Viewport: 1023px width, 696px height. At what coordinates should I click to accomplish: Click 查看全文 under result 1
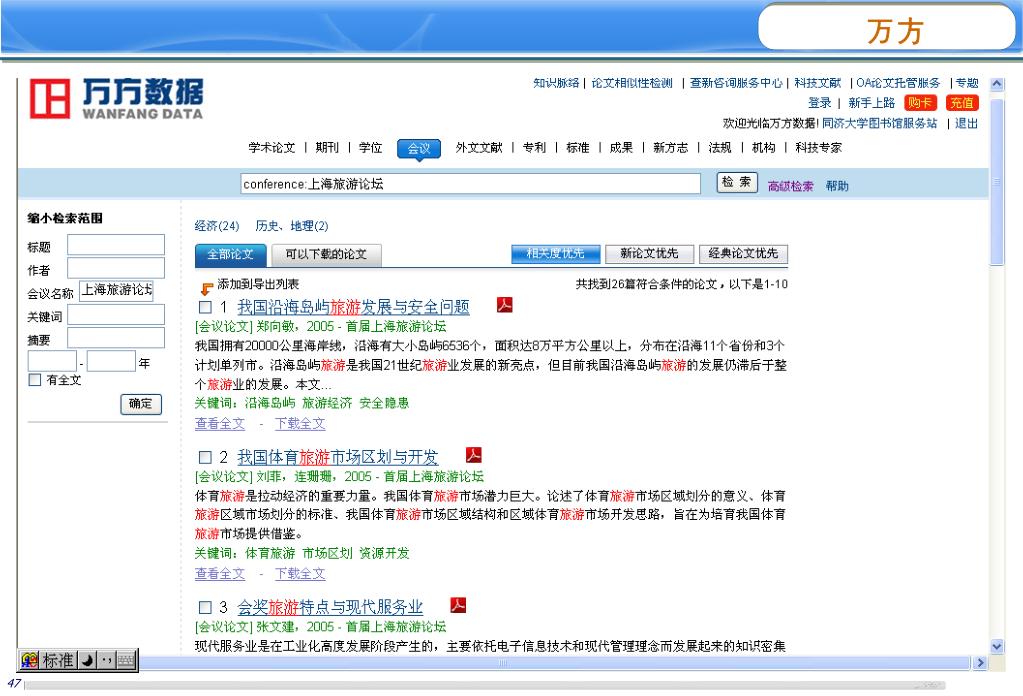[220, 423]
